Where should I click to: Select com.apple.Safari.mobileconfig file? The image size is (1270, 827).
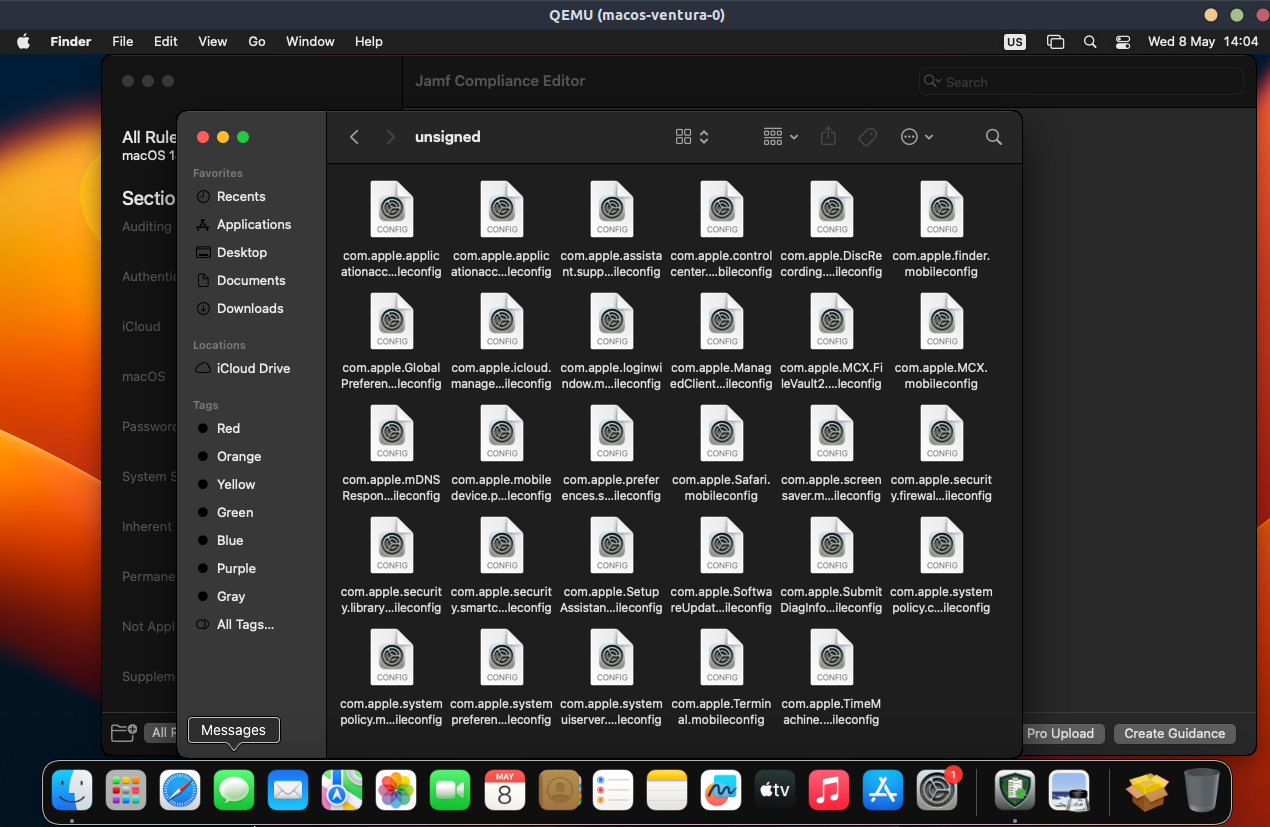pyautogui.click(x=721, y=434)
